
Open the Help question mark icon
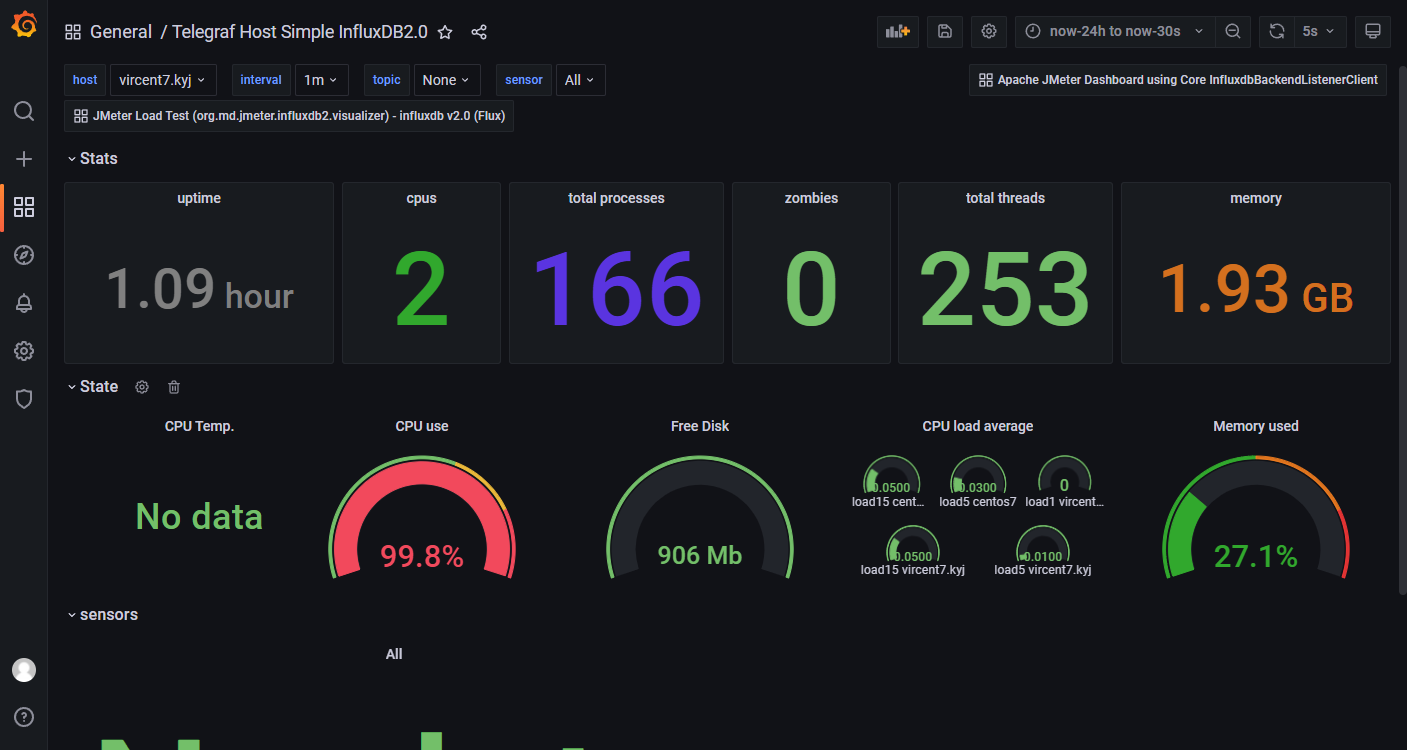click(x=24, y=717)
